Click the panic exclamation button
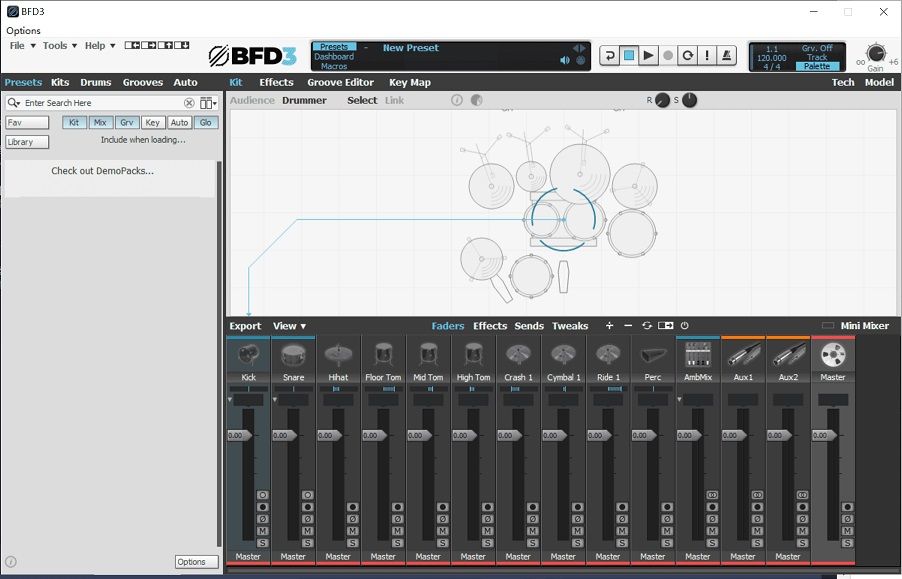Viewport: 902px width, 579px height. pyautogui.click(x=707, y=55)
